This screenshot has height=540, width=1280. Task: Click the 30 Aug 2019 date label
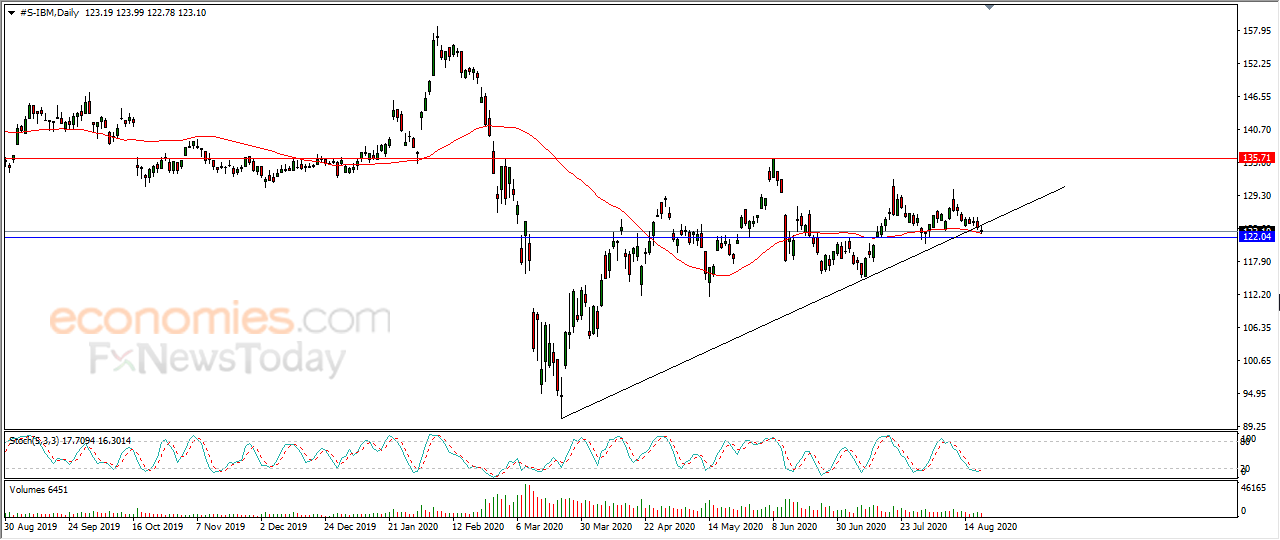(x=31, y=526)
